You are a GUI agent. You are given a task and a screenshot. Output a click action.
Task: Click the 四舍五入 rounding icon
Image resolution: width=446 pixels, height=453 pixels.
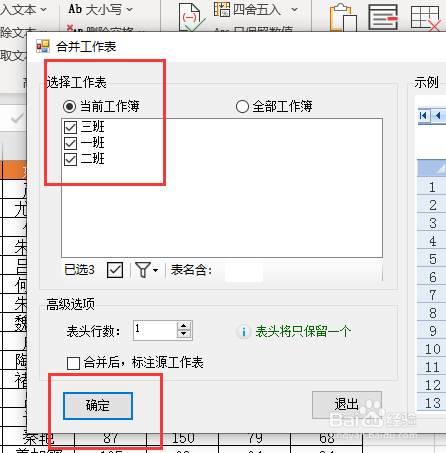pos(222,9)
